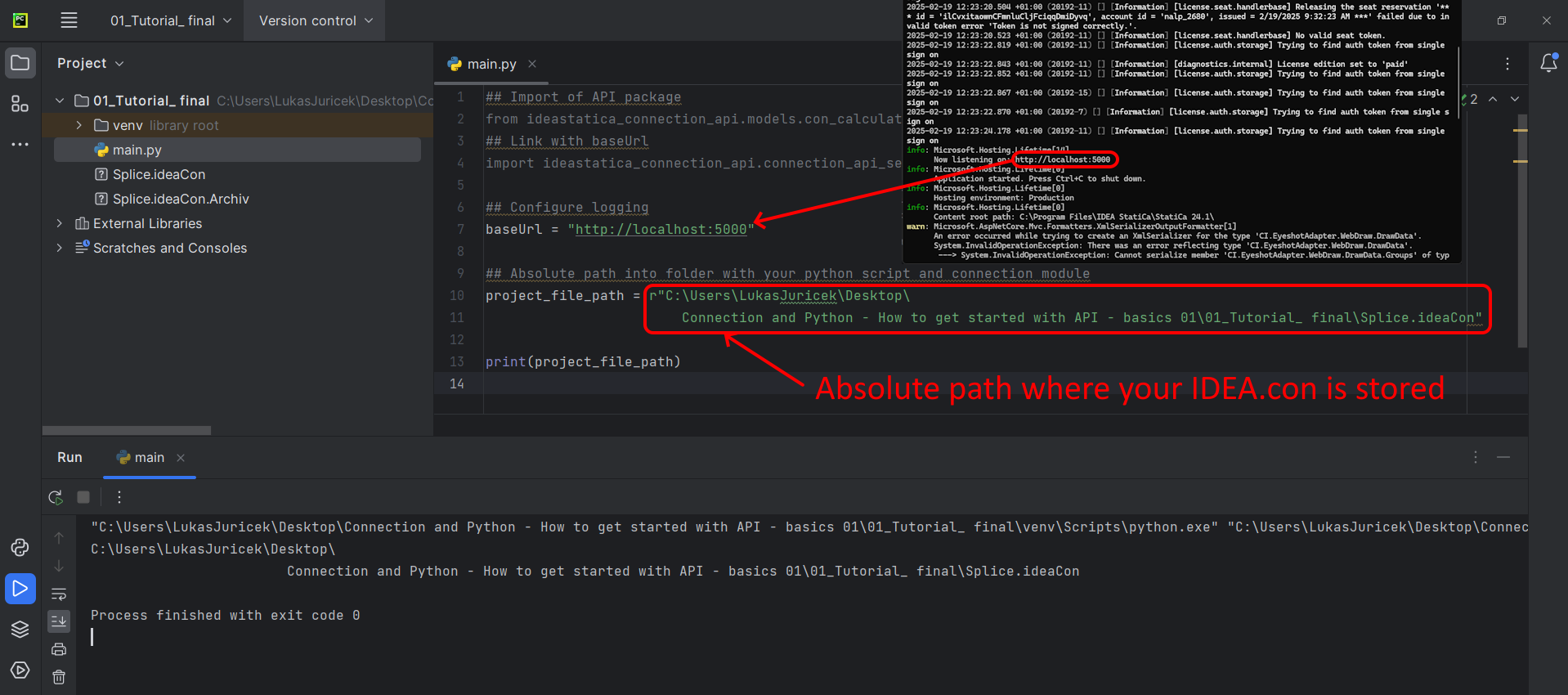Stop the running process
The height and width of the screenshot is (695, 1568).
(x=83, y=497)
